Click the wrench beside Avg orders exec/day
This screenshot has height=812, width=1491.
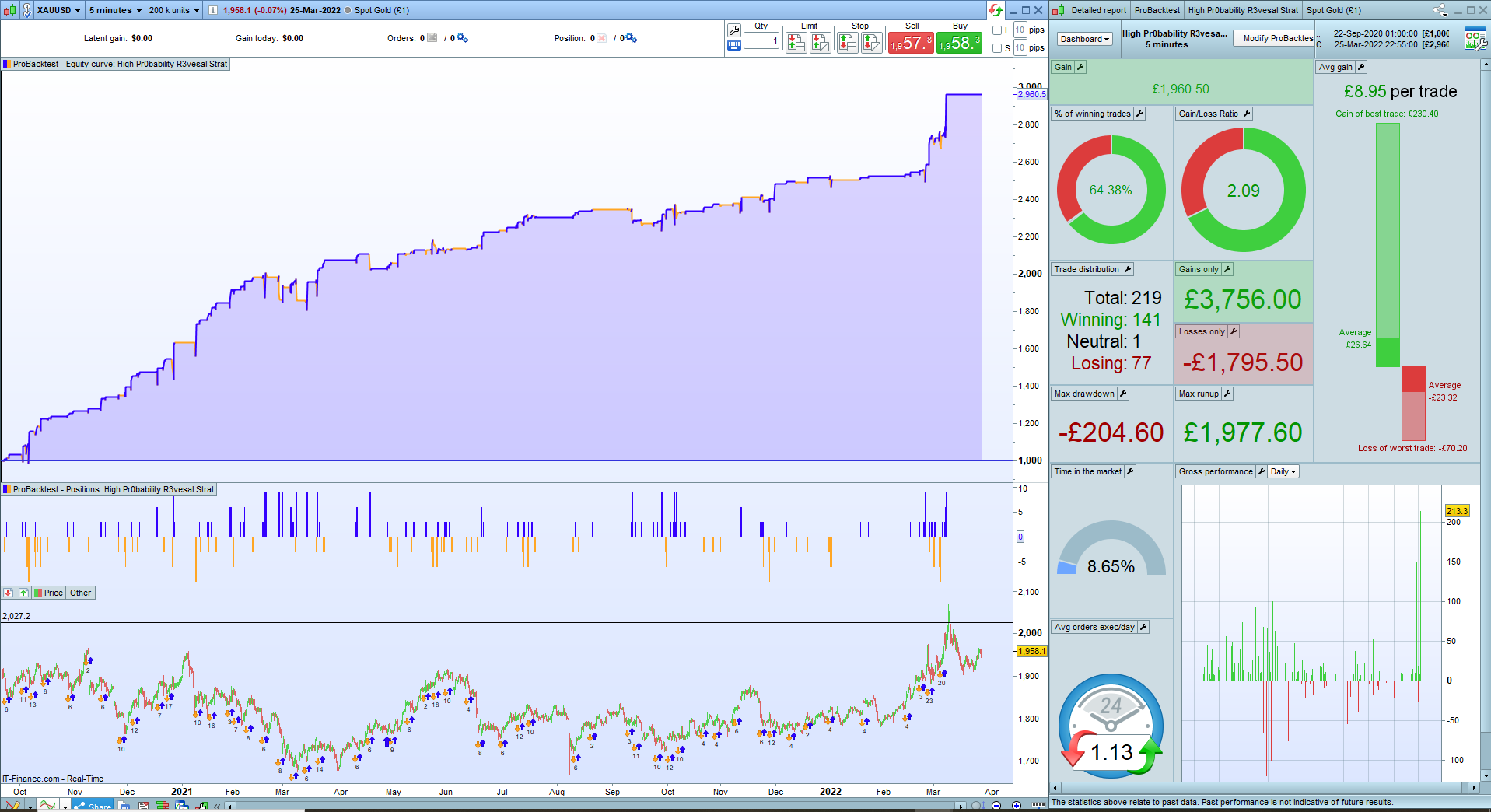tap(1143, 627)
